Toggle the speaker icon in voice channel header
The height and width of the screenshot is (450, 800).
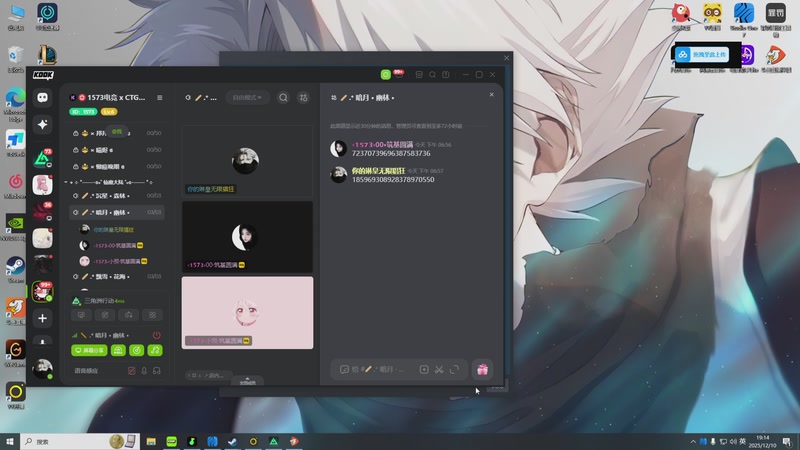pyautogui.click(x=188, y=97)
